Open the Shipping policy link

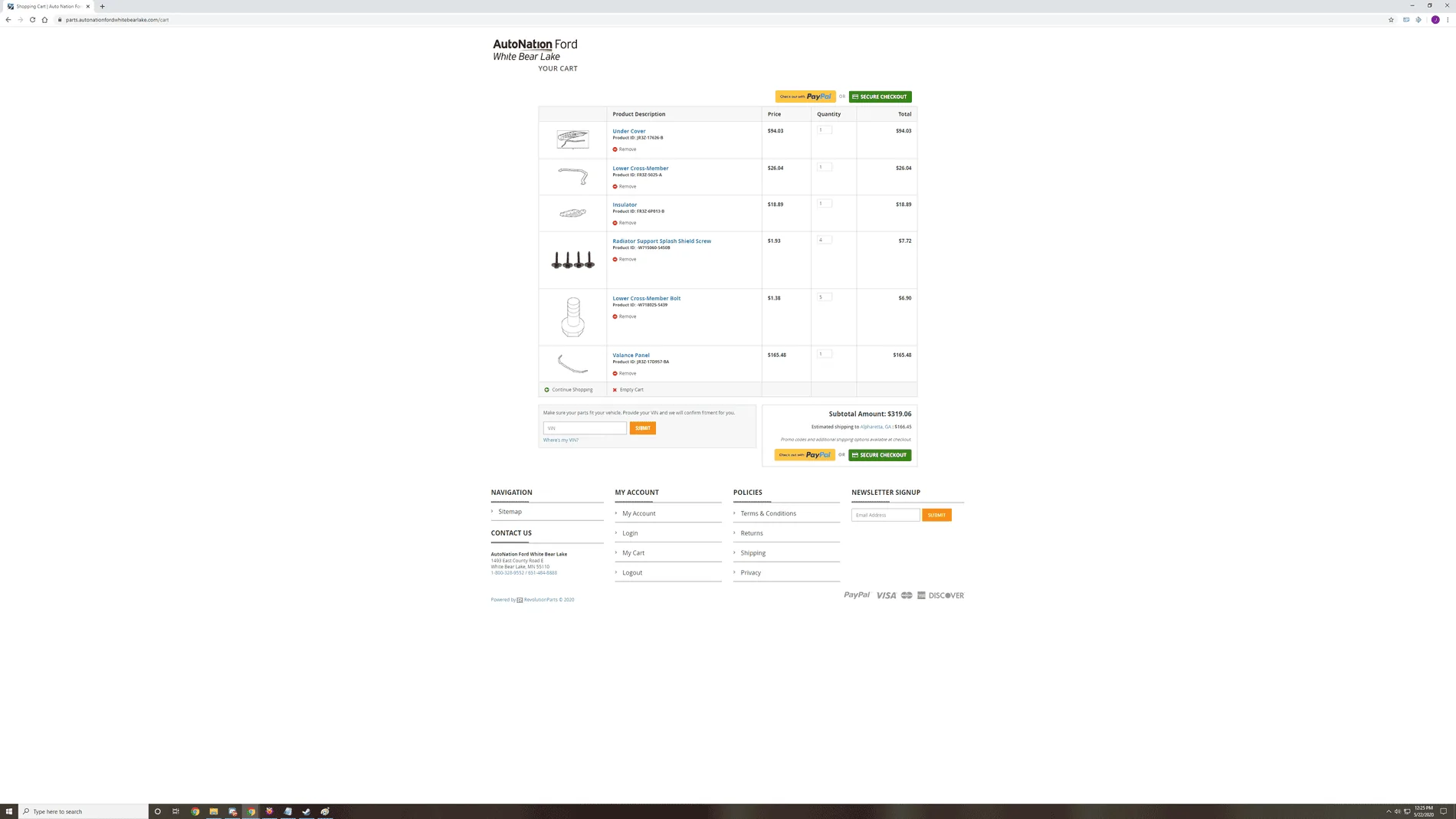[x=753, y=553]
